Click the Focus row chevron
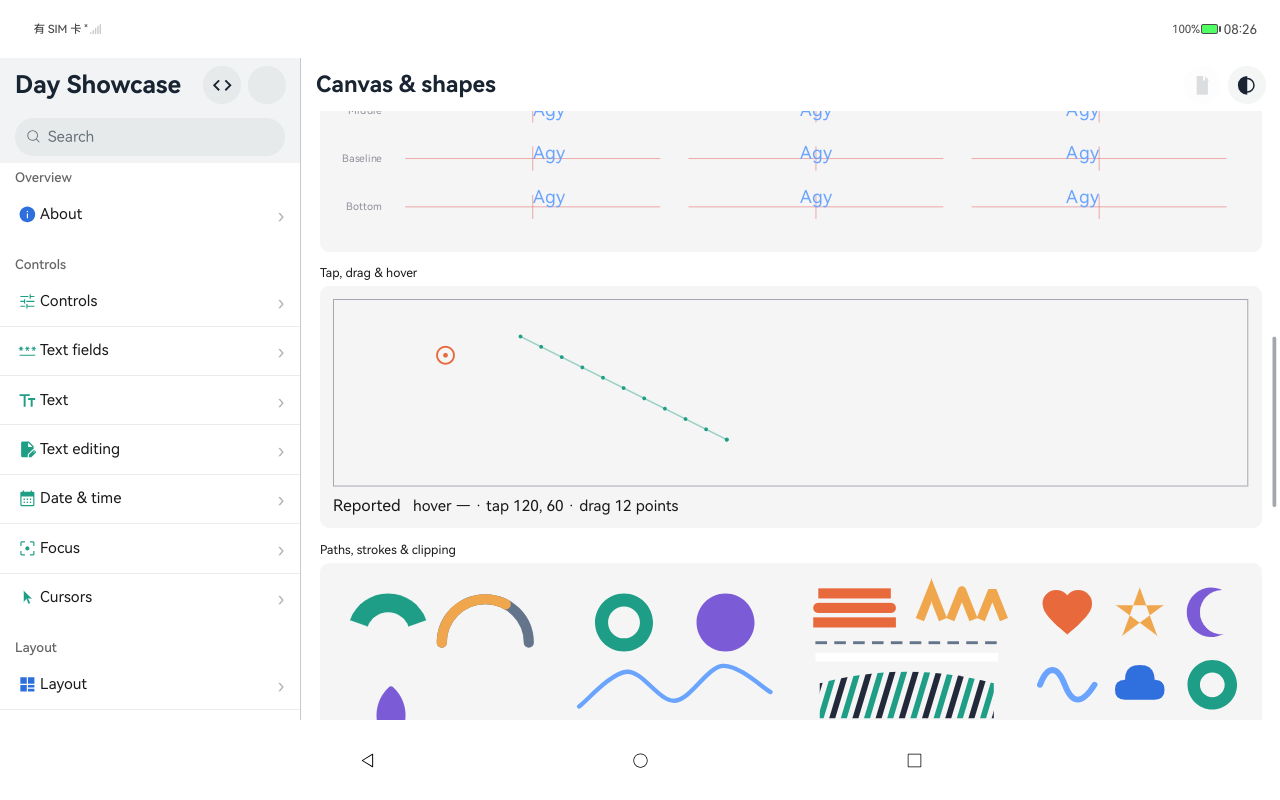The height and width of the screenshot is (800, 1280). pyautogui.click(x=281, y=550)
